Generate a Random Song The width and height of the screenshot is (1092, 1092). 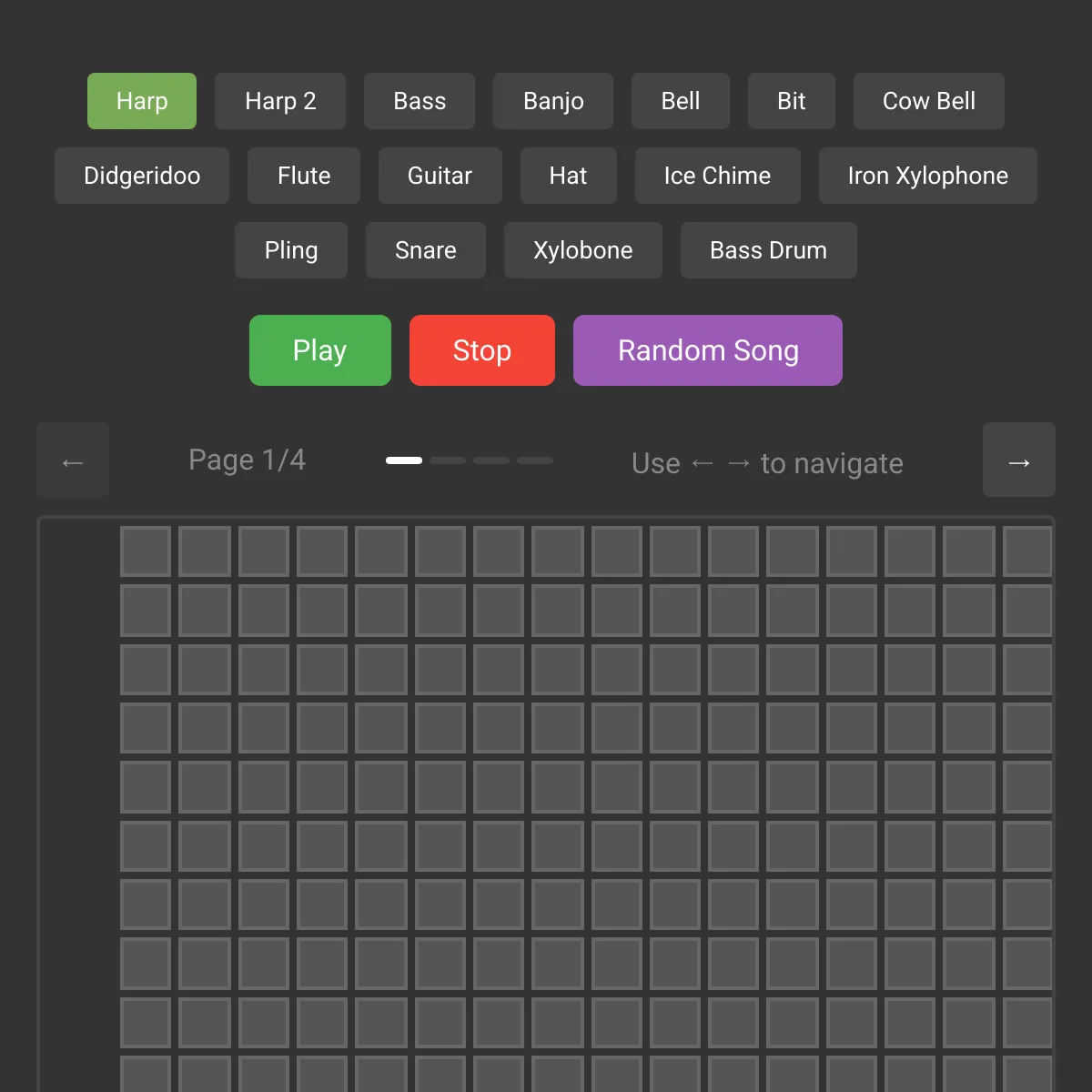click(708, 350)
